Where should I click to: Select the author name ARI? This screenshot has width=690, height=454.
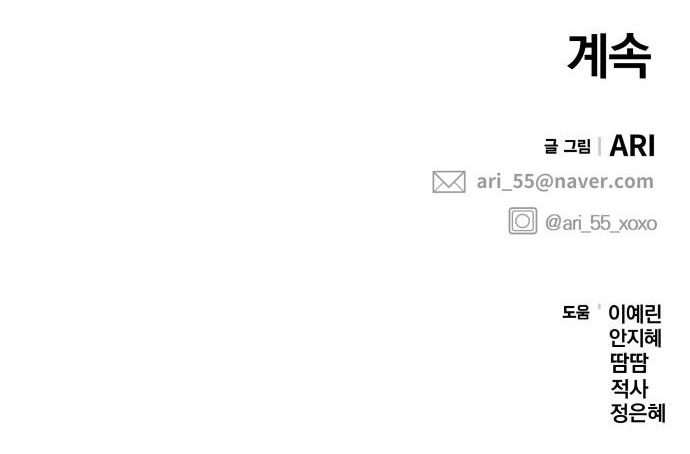(x=632, y=146)
